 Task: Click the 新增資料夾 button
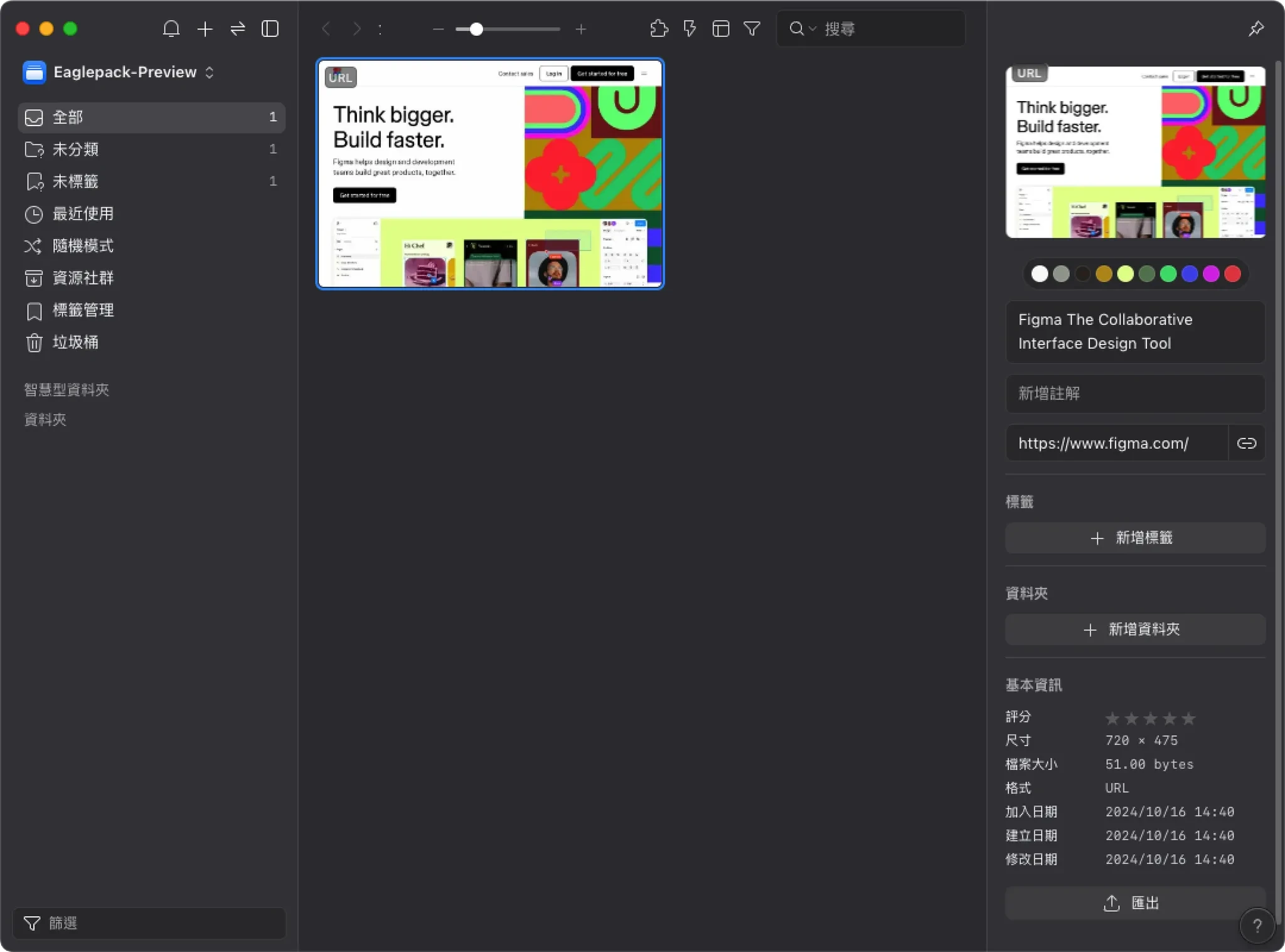click(x=1135, y=629)
